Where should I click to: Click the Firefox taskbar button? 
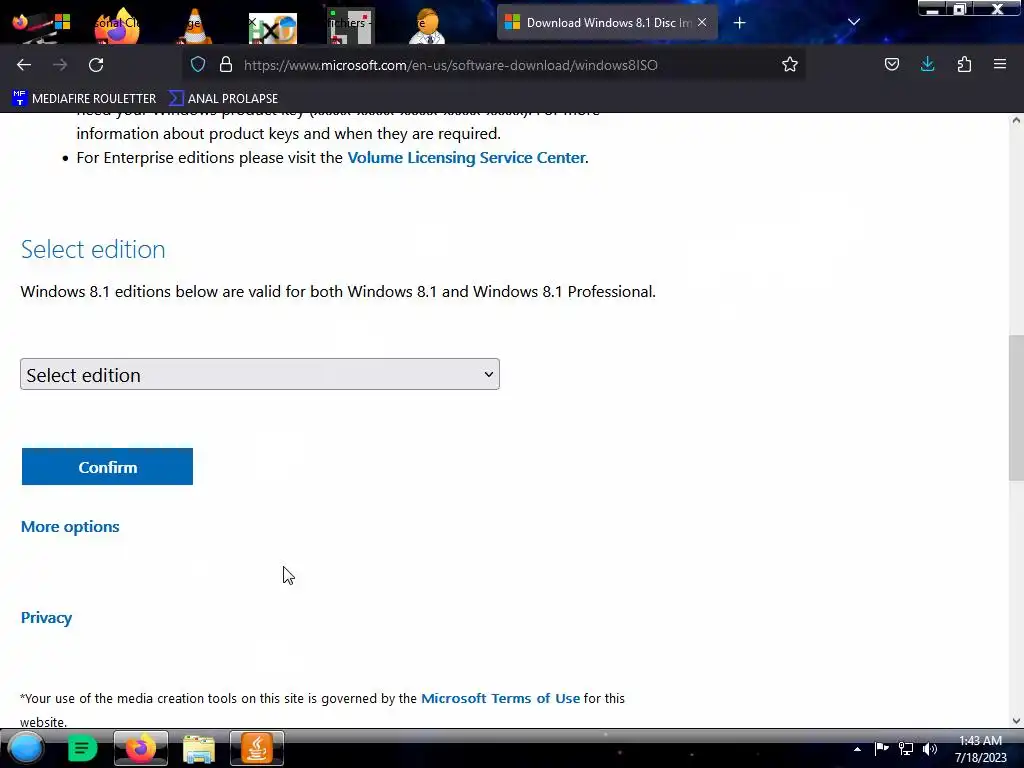(140, 748)
